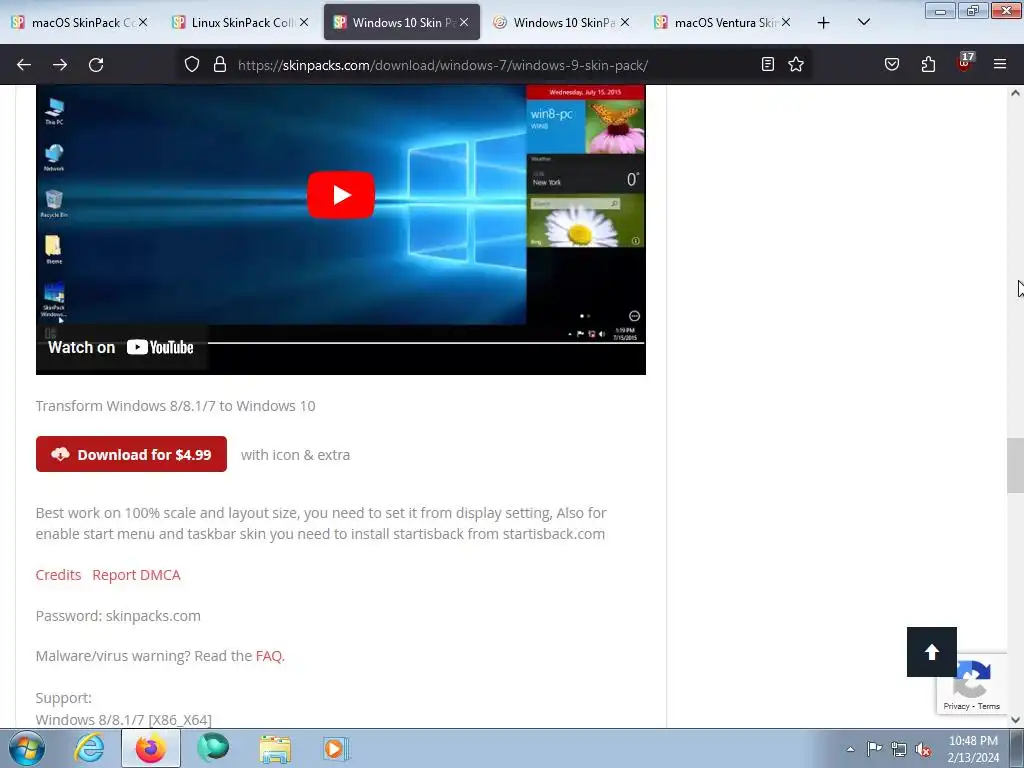Open uBlock extension icon showing 17
The height and width of the screenshot is (768, 1024).
click(965, 63)
